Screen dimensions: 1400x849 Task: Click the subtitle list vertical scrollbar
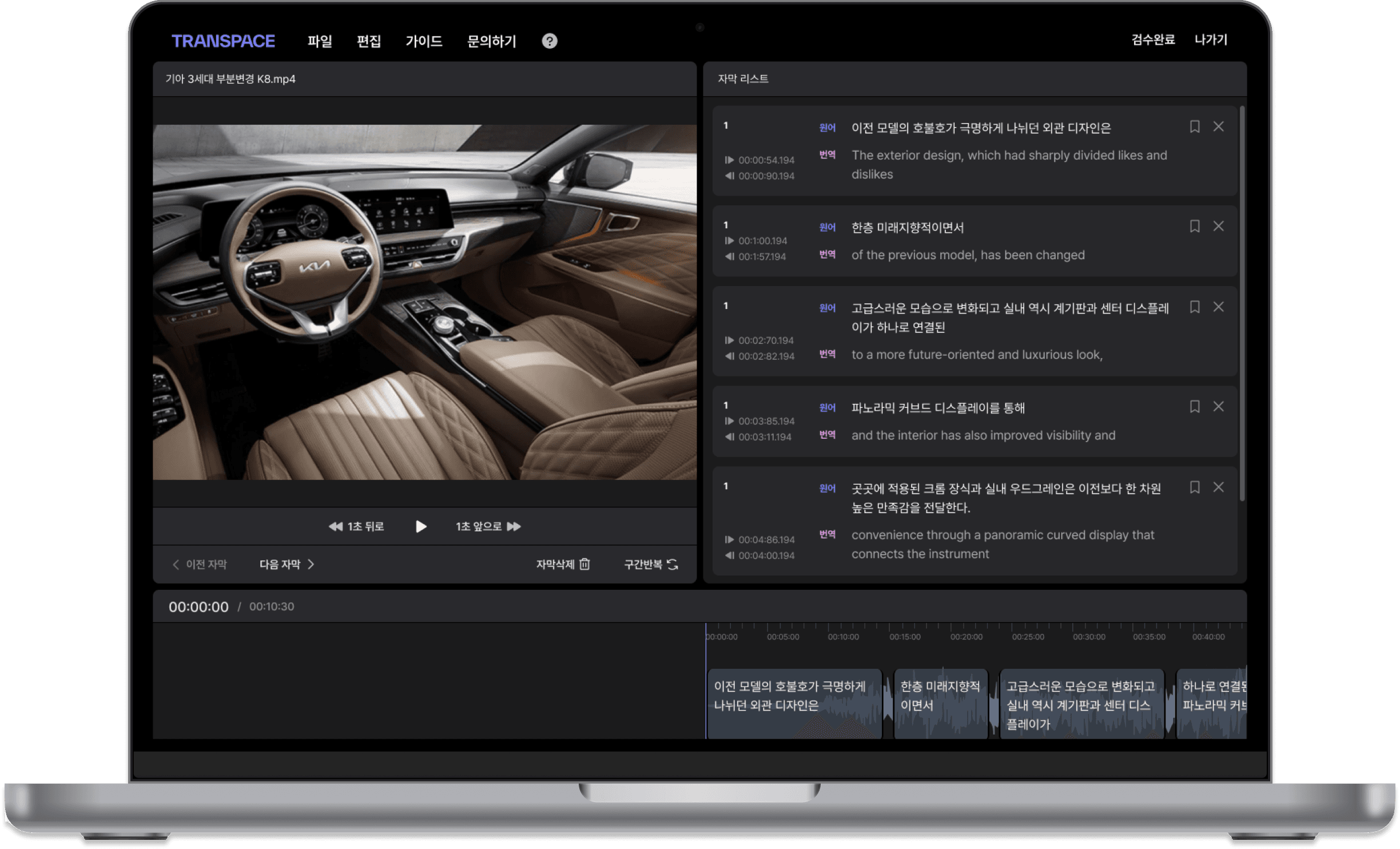(x=1242, y=303)
